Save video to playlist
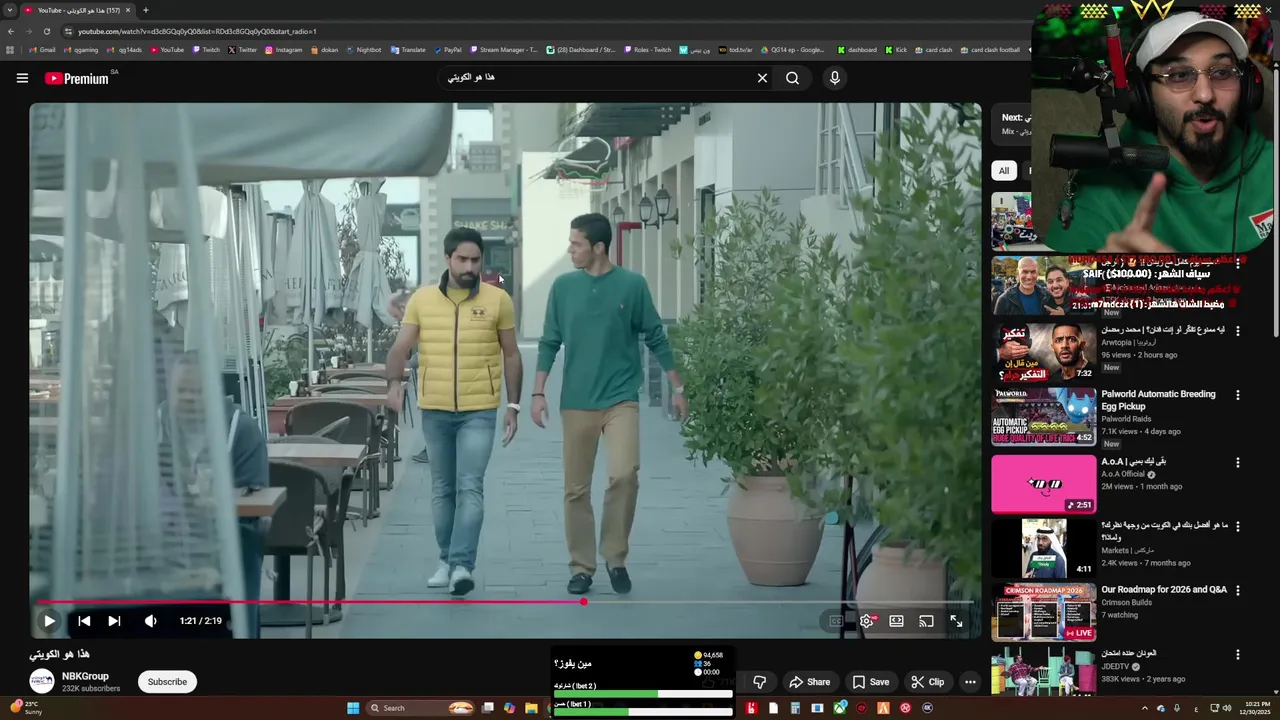 coord(870,682)
